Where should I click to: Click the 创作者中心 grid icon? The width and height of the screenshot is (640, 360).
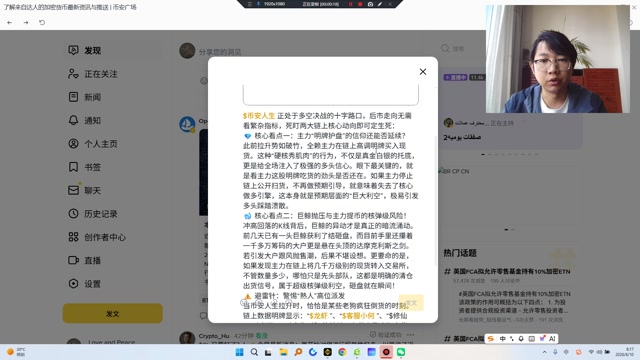click(x=73, y=237)
